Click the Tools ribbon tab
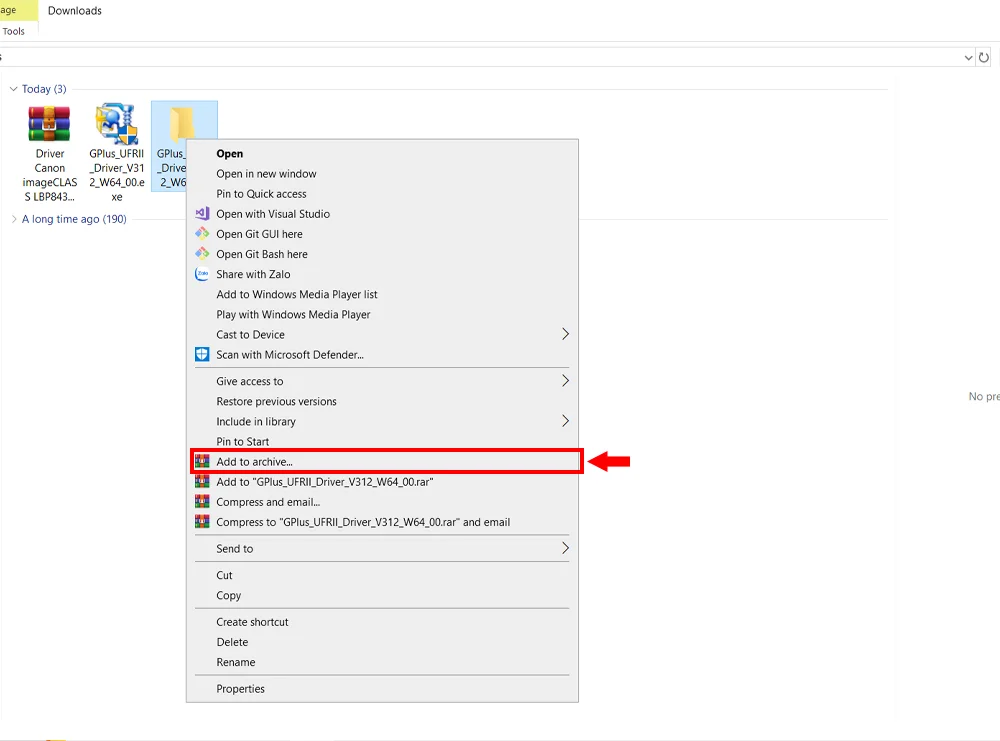 pos(13,31)
